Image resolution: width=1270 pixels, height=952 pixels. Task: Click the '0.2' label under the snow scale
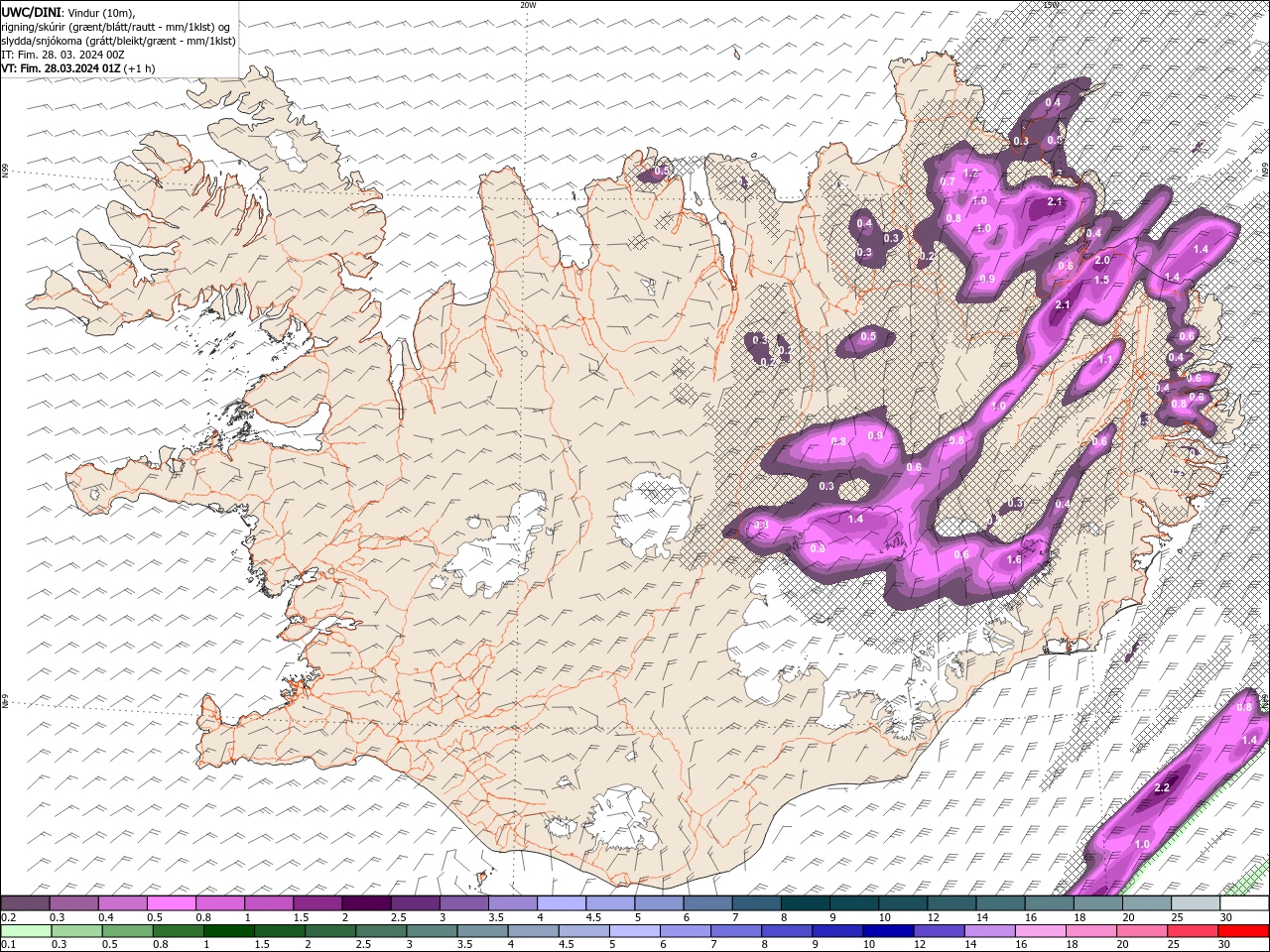point(8,917)
